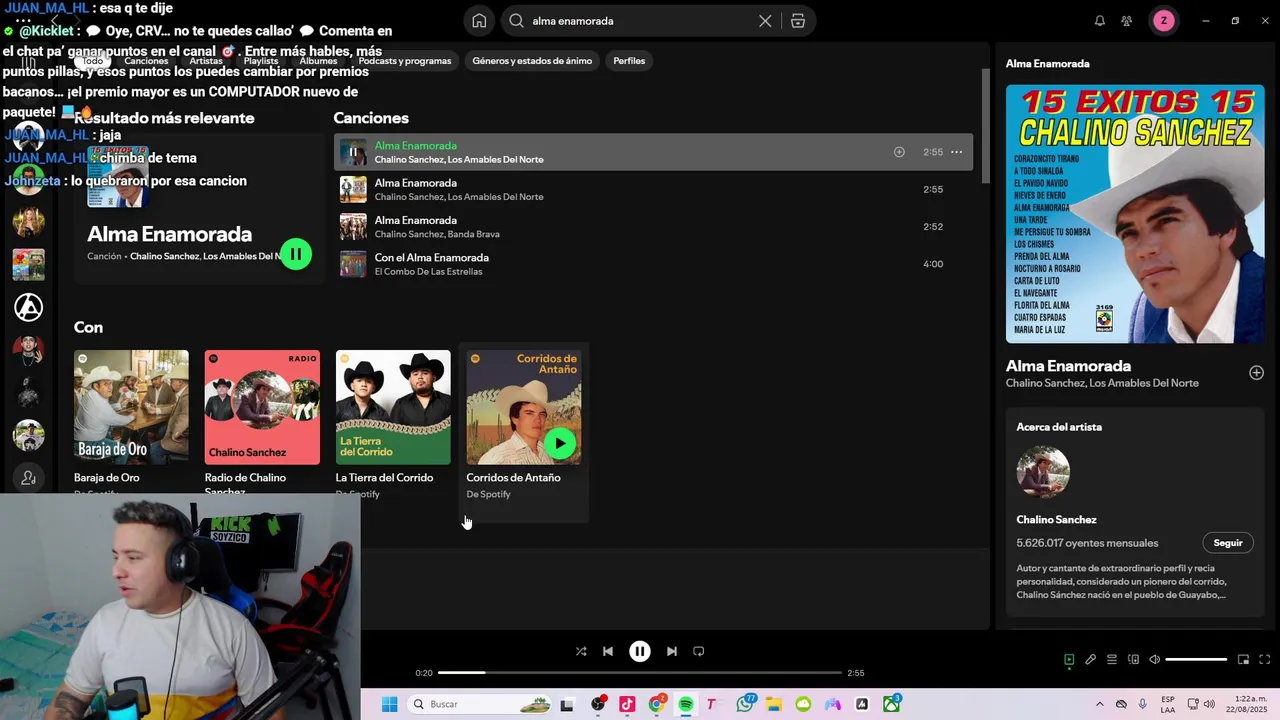Select the Playlists filter chip

(261, 61)
